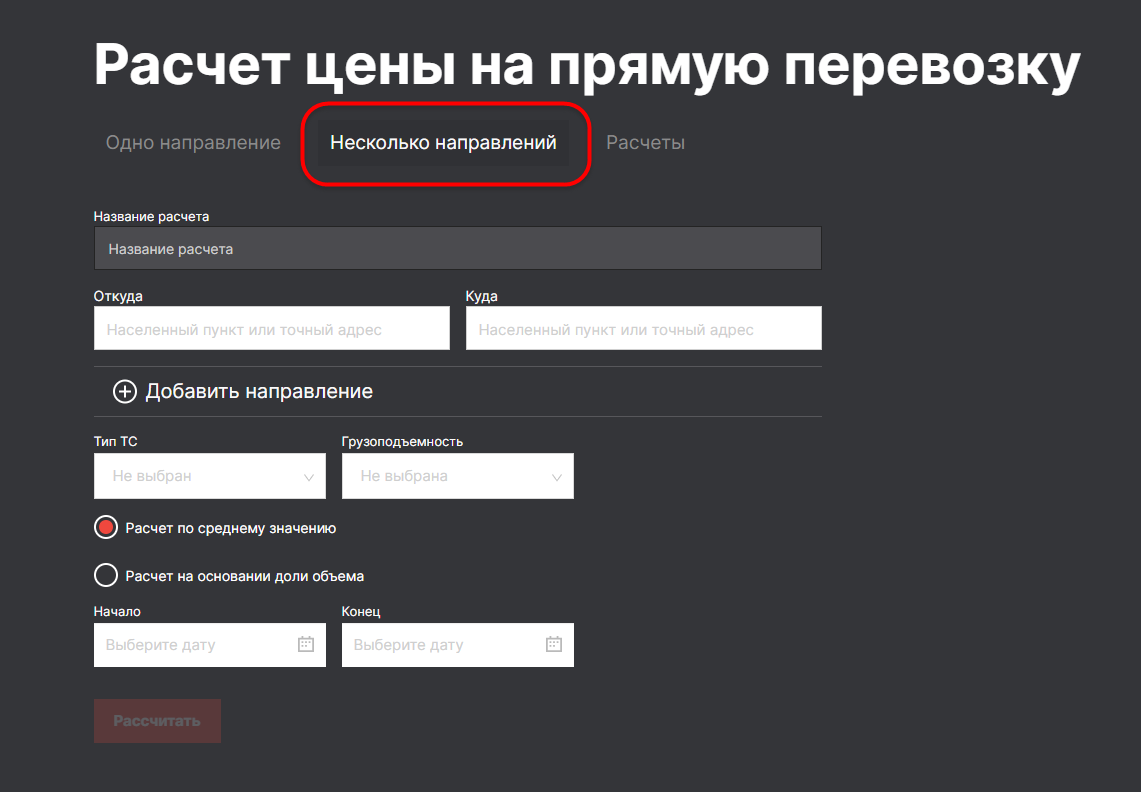Select the Несколько направлений tab

click(443, 143)
